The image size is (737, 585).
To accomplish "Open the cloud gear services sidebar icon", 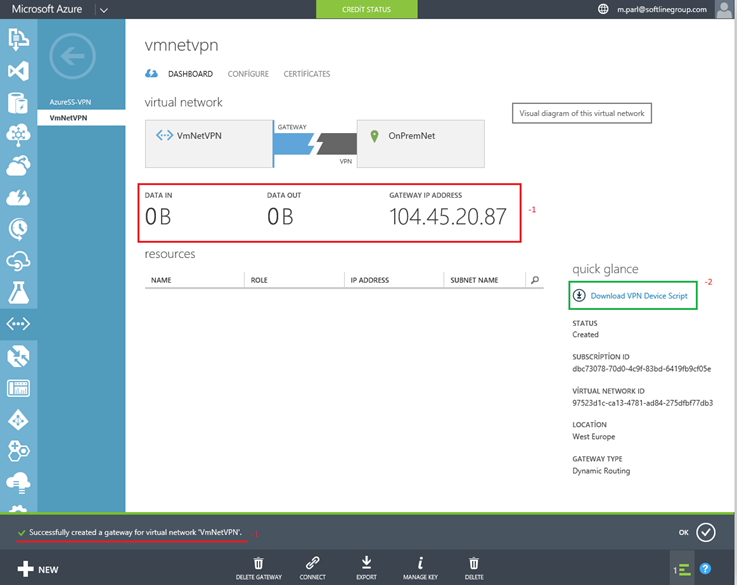I will pyautogui.click(x=18, y=135).
